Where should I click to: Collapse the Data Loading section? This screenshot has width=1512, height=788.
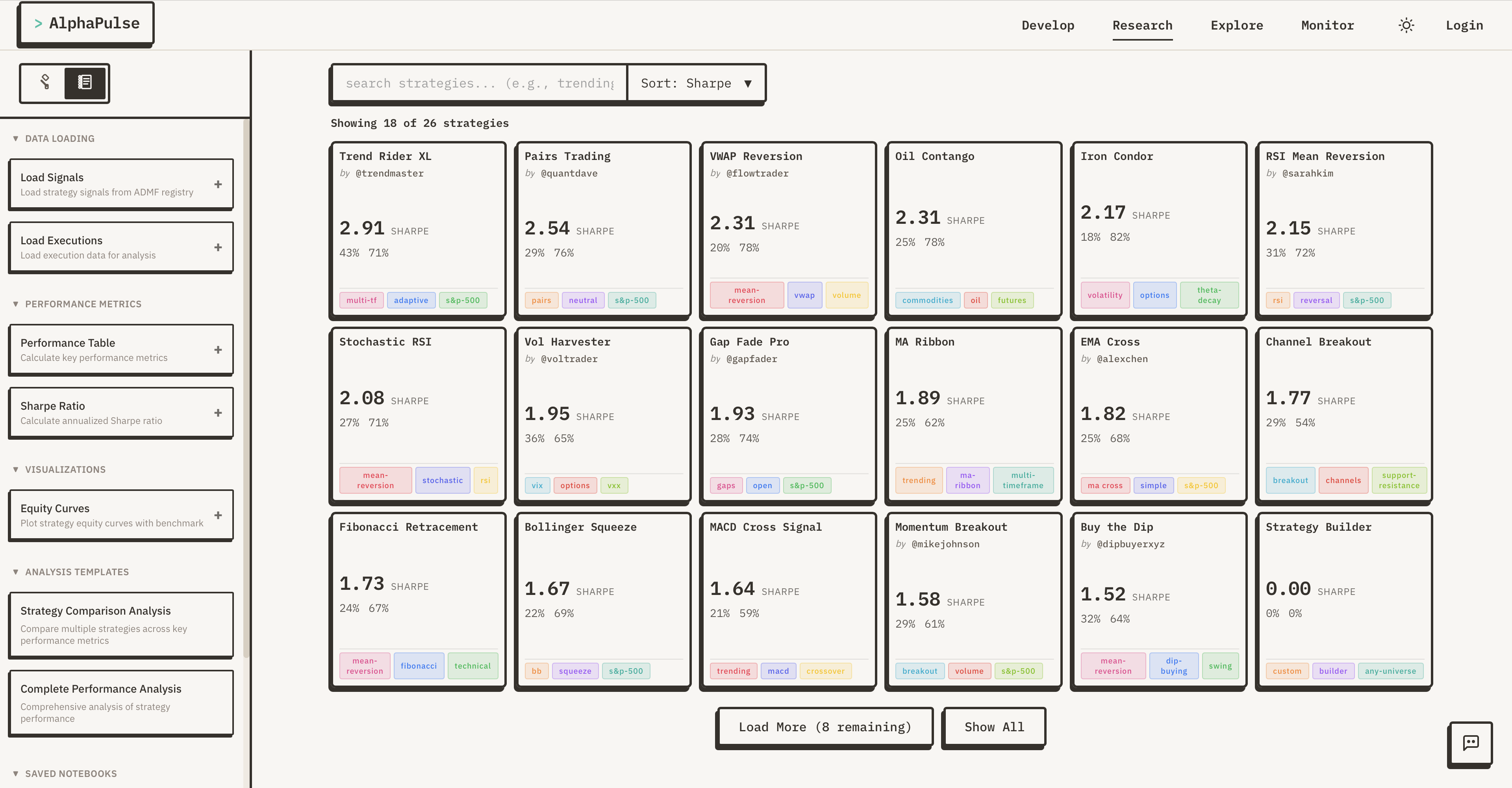pos(54,139)
